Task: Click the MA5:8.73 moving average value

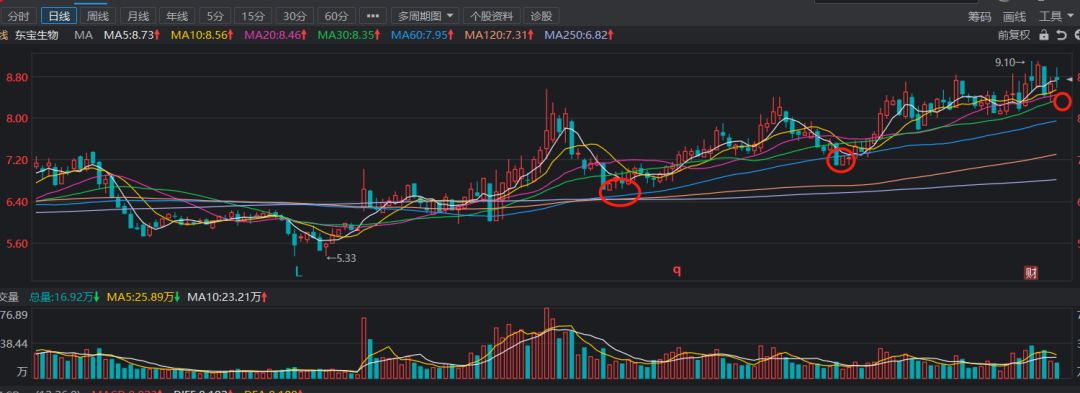Action: point(132,34)
